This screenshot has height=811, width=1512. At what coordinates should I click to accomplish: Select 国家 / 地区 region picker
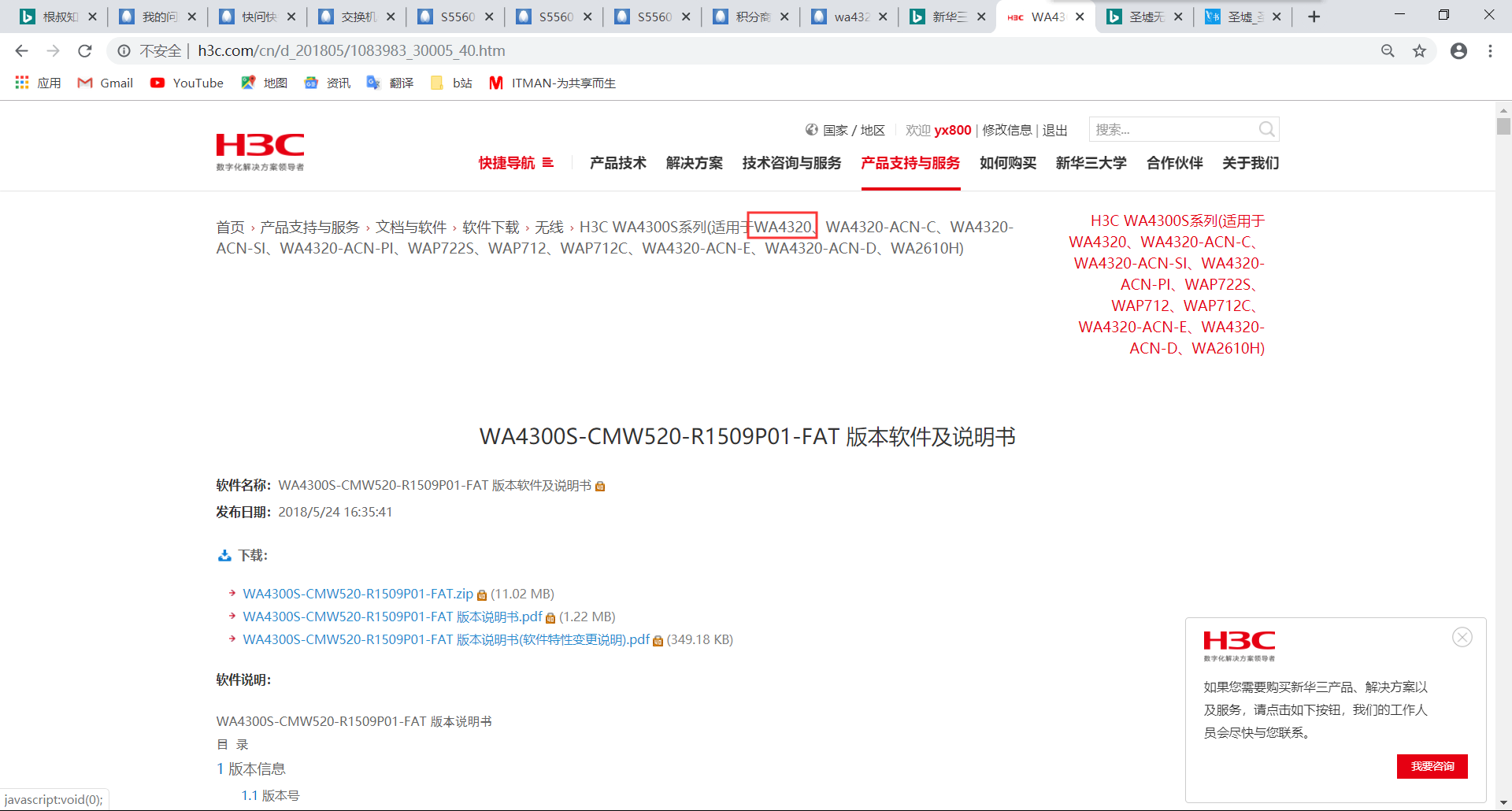click(x=845, y=130)
